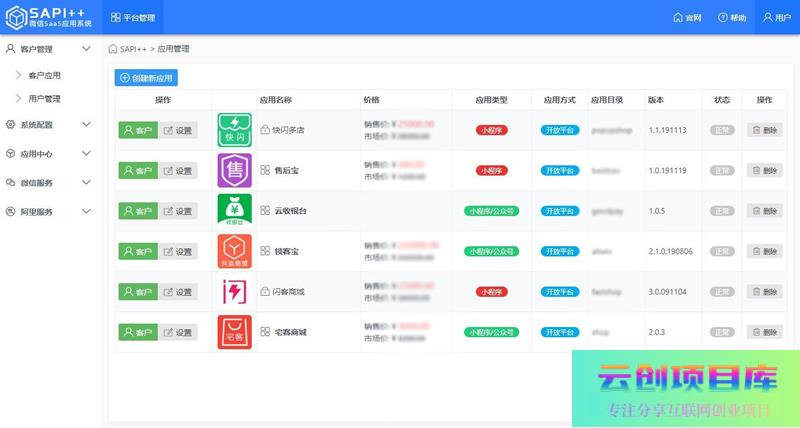
Task: Expand the 微信服务 chevron
Action: [x=86, y=183]
